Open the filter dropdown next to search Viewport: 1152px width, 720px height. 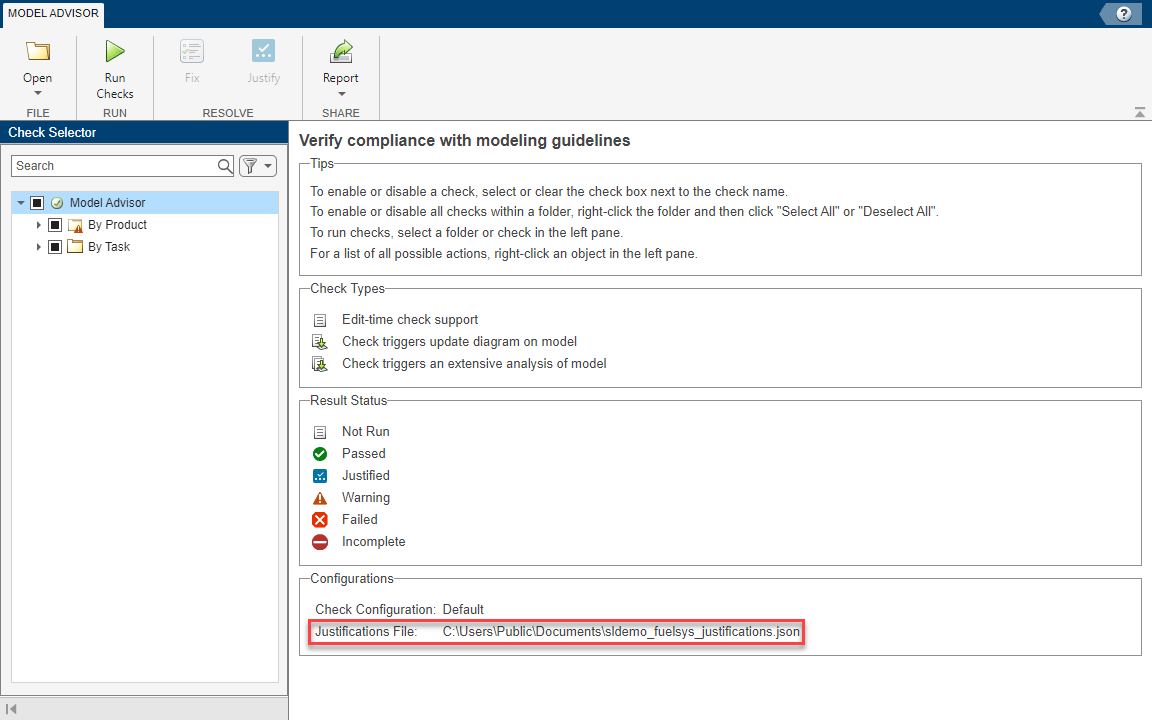258,166
